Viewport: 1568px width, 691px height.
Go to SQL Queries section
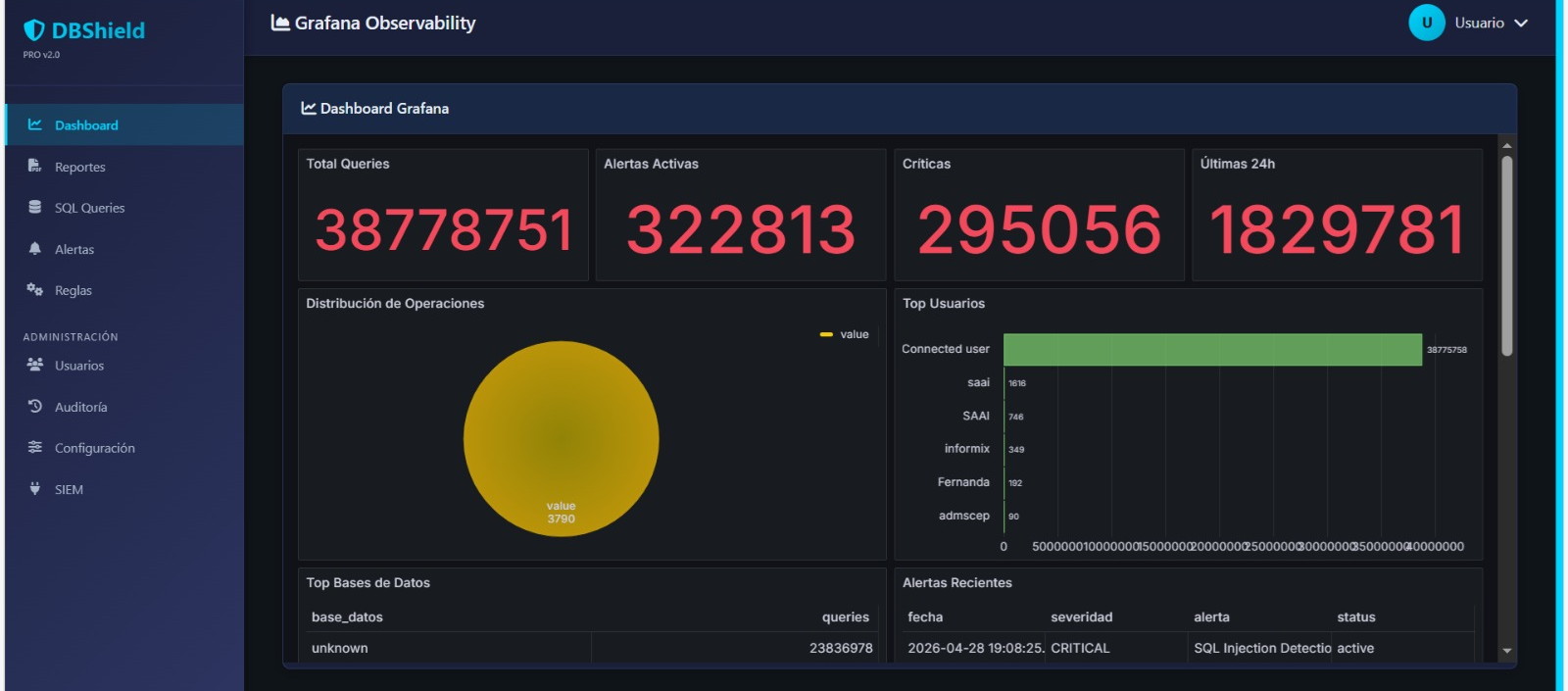pyautogui.click(x=124, y=208)
